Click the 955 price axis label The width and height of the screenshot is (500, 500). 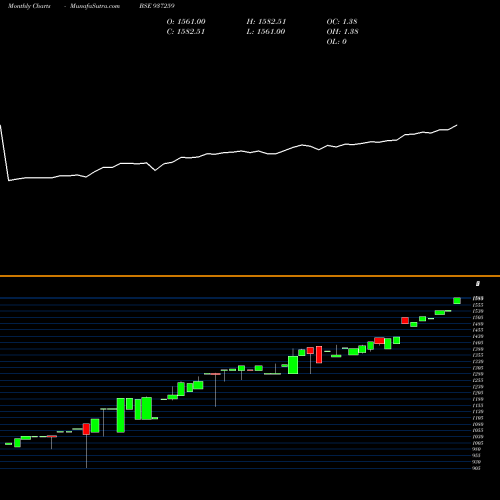[x=477, y=456]
